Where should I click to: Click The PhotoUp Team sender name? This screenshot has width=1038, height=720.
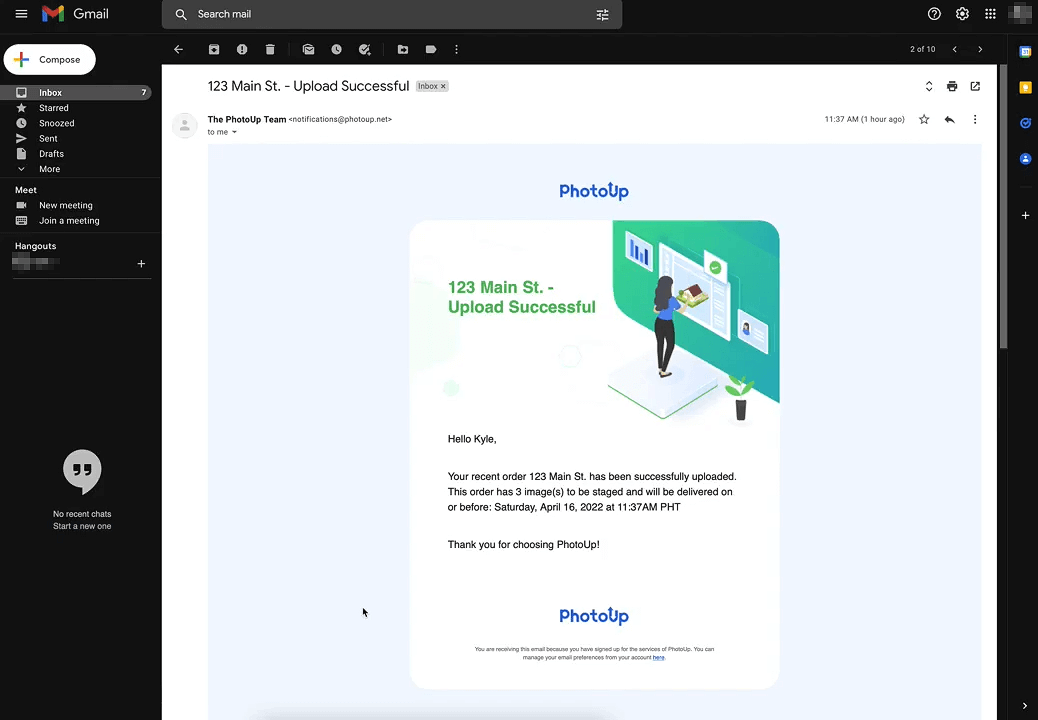click(x=247, y=120)
